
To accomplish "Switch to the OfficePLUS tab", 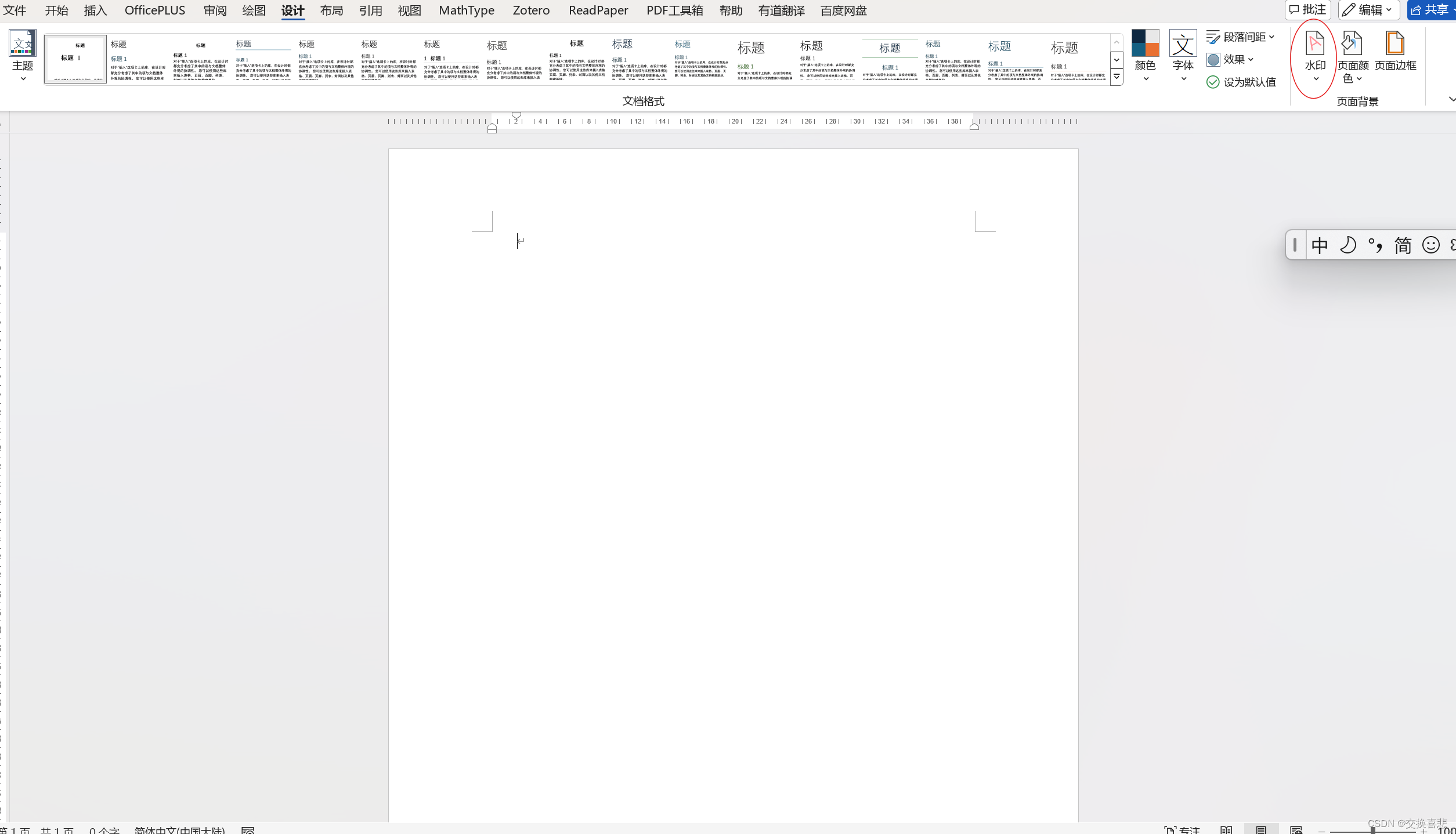I will [155, 10].
